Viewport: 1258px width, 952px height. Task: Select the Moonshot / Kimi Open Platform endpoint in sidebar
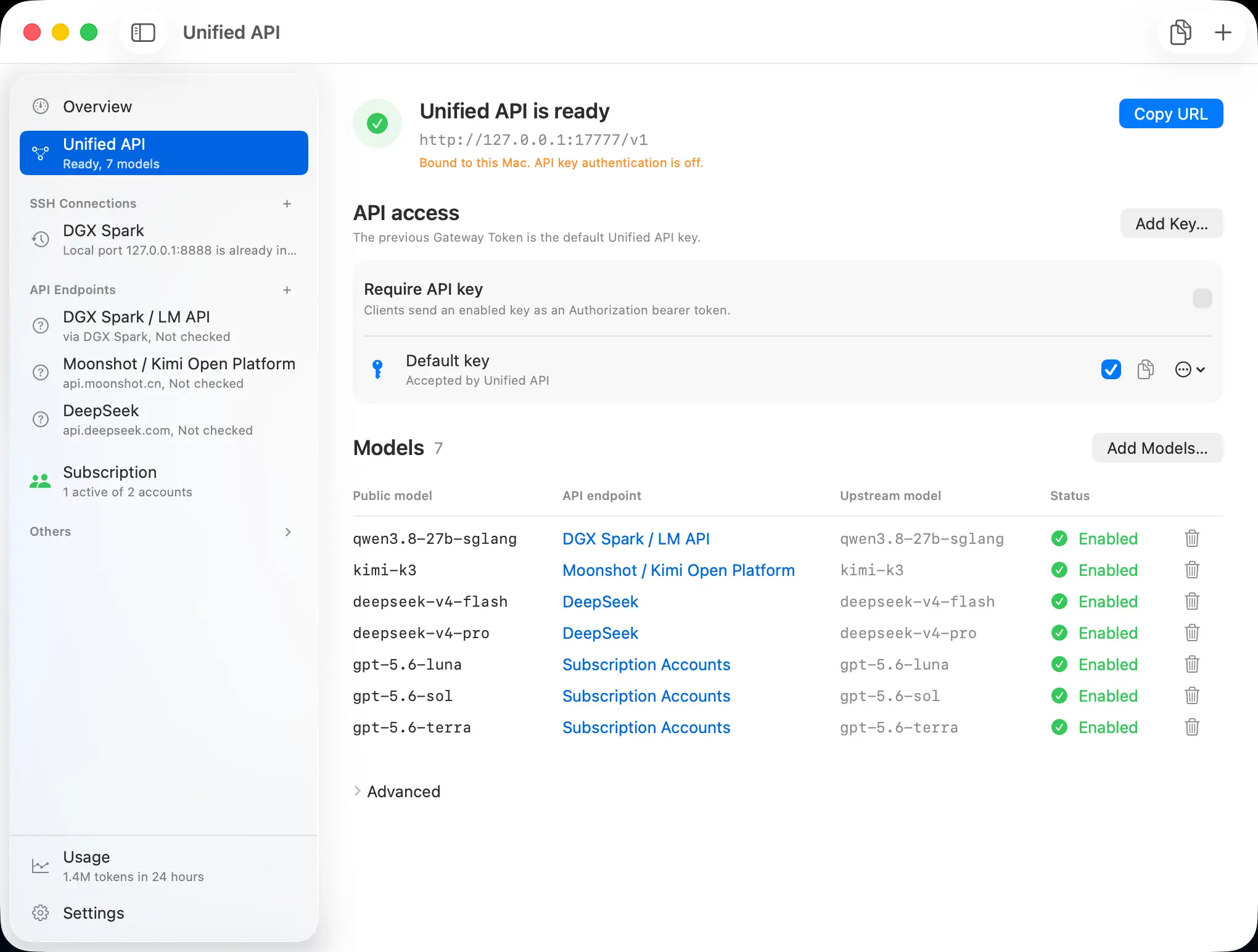[x=164, y=372]
